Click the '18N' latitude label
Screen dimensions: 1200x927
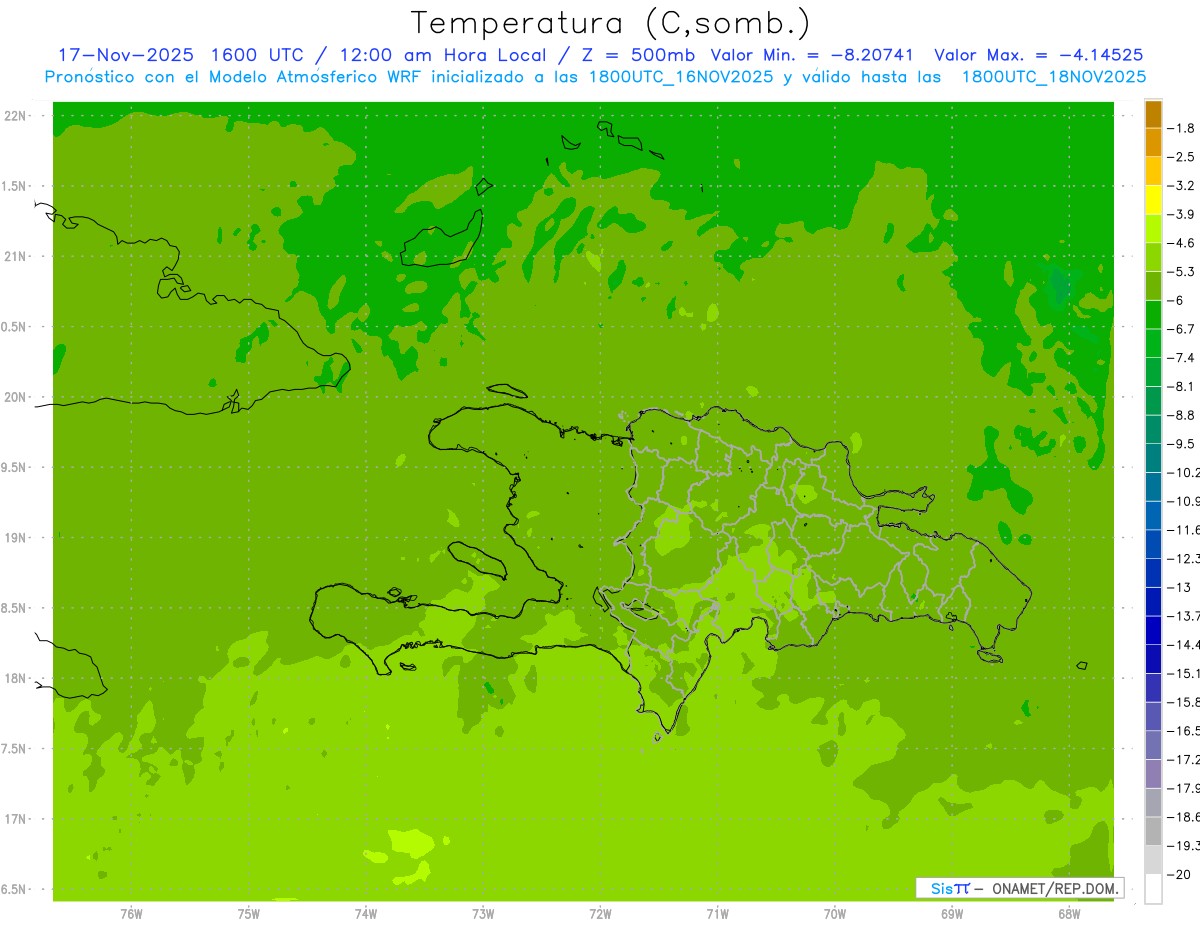click(17, 678)
